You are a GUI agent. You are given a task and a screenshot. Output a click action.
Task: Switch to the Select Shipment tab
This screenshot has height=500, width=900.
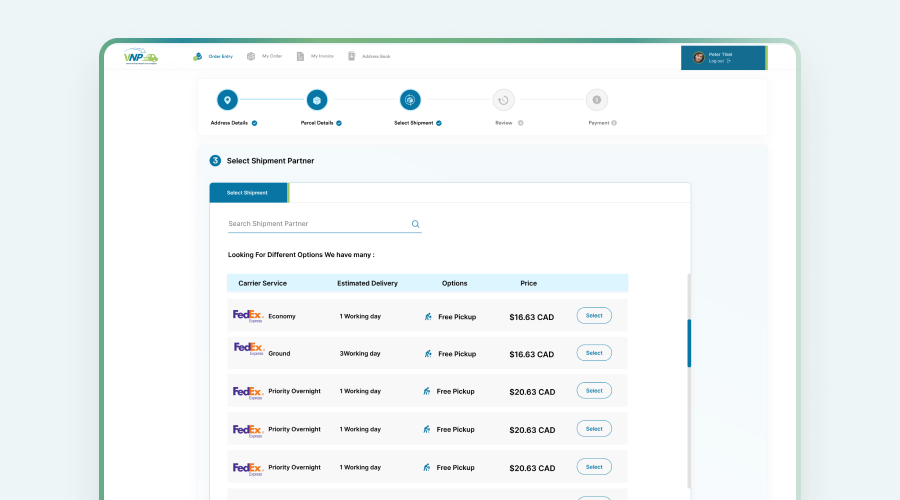[249, 193]
